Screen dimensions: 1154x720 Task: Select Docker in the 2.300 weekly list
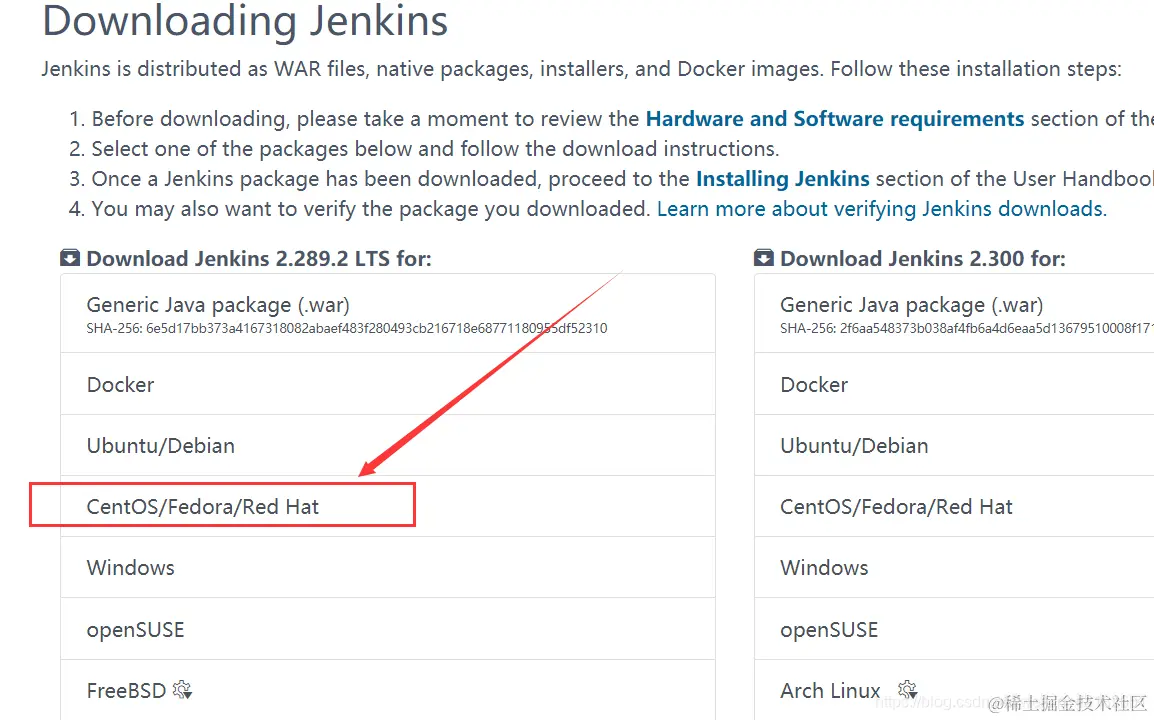[954, 384]
